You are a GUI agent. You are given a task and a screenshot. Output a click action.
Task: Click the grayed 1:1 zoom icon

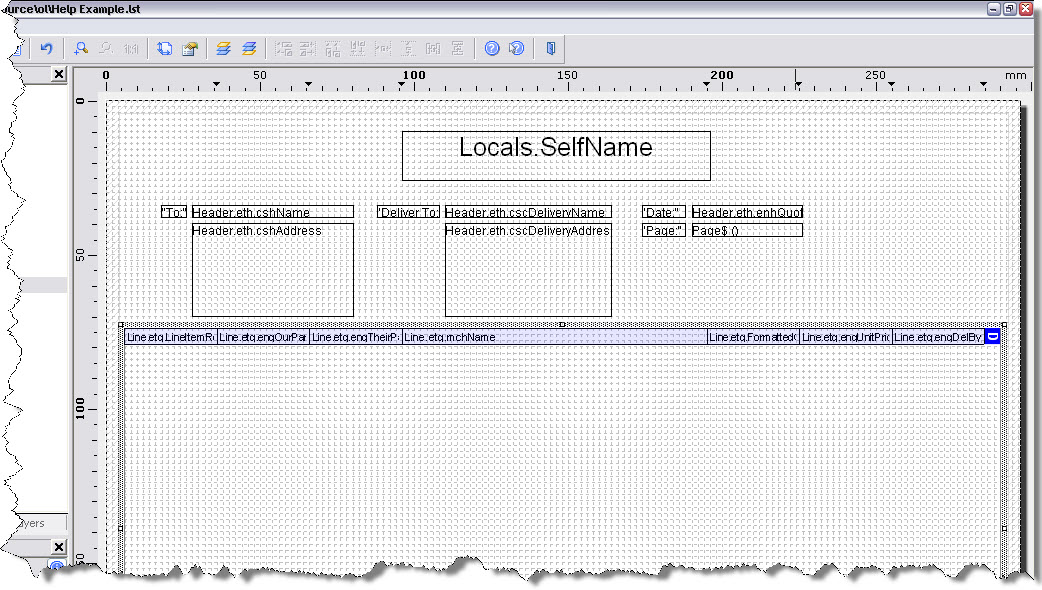(131, 49)
